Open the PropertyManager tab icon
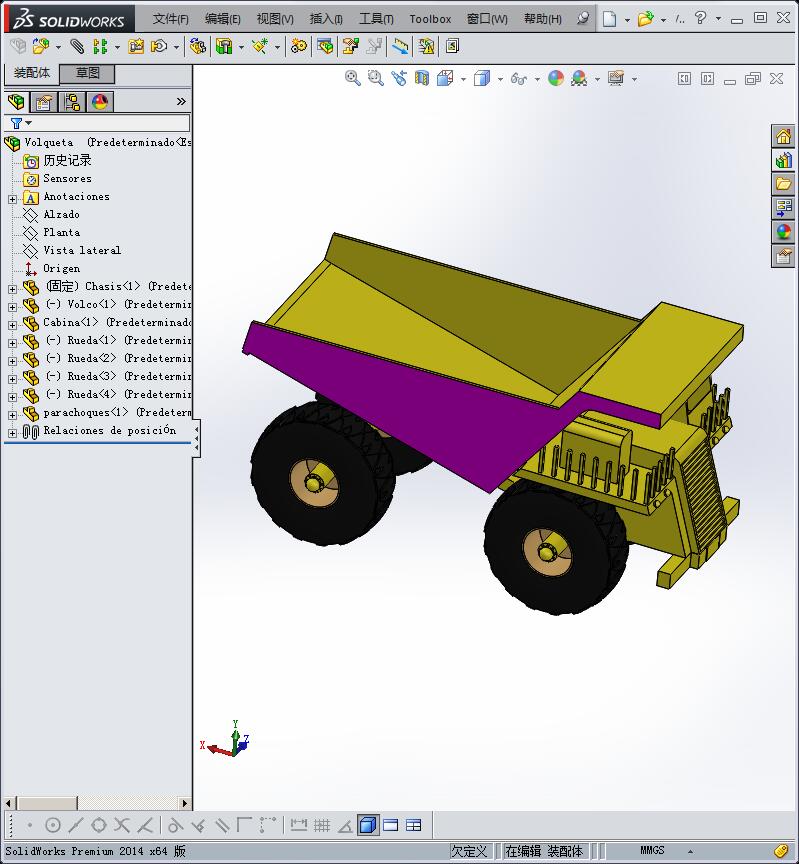 click(x=44, y=102)
